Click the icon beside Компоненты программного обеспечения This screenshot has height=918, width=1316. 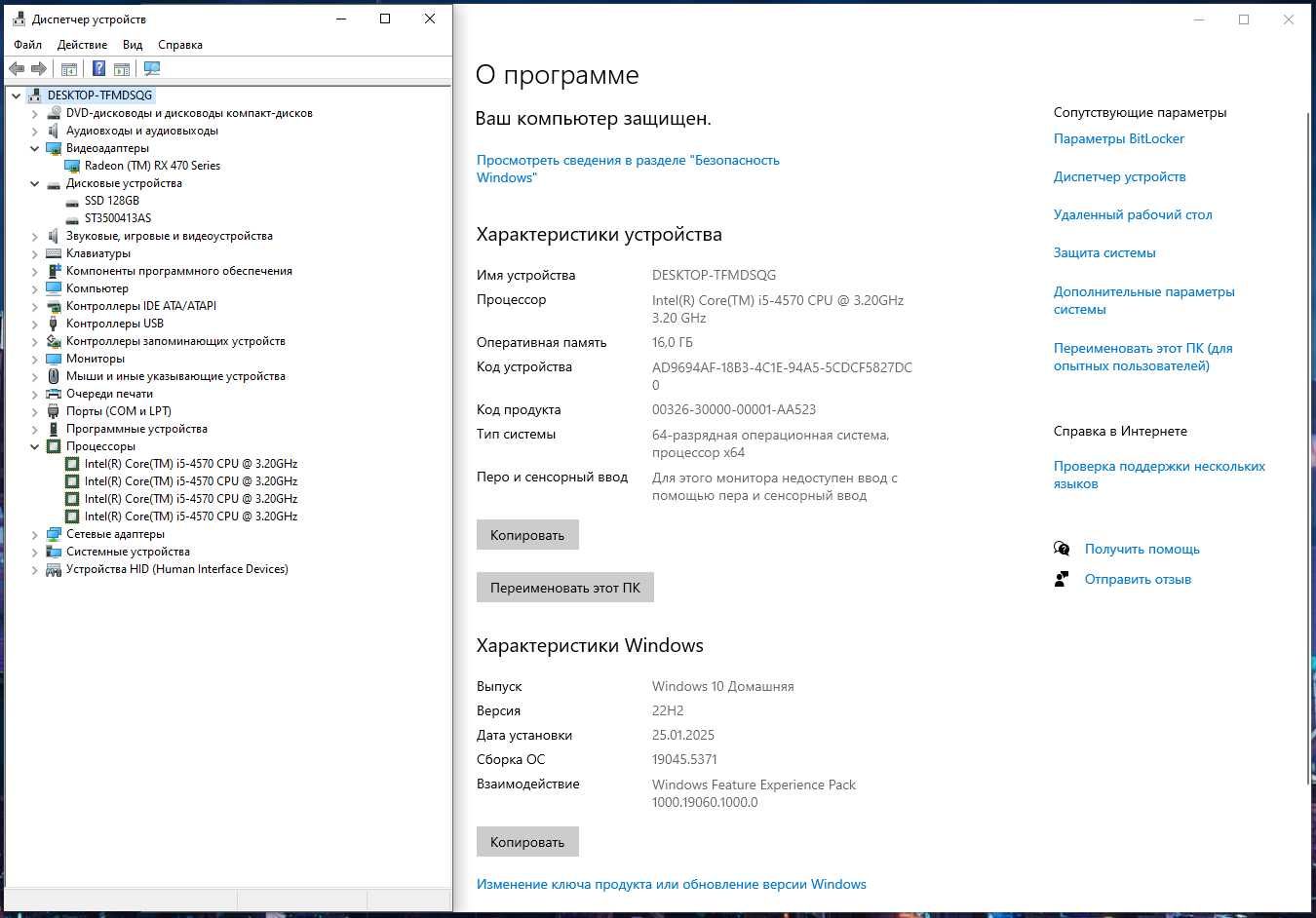point(54,271)
